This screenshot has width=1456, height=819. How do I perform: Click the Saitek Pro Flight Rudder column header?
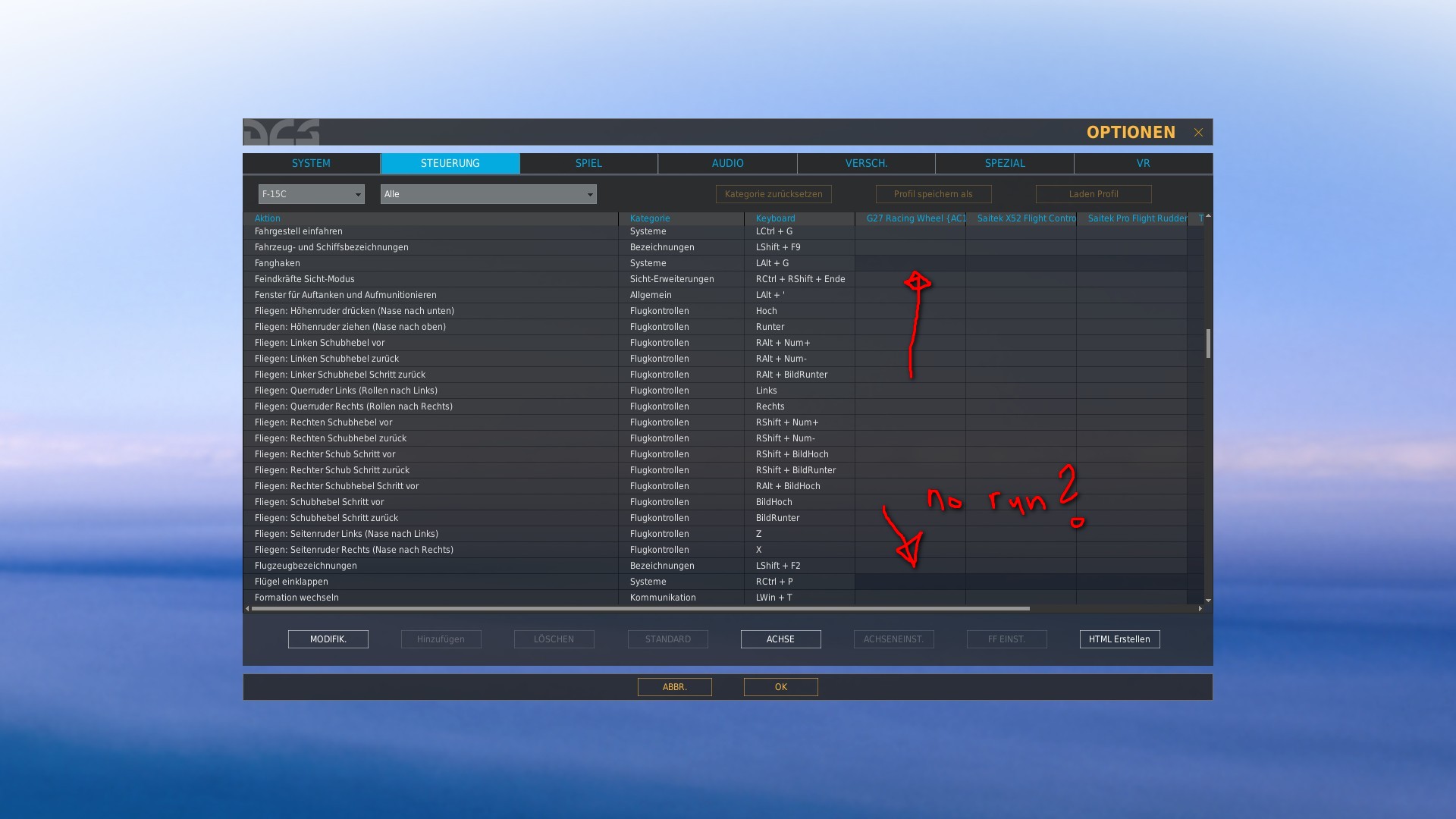point(1132,218)
